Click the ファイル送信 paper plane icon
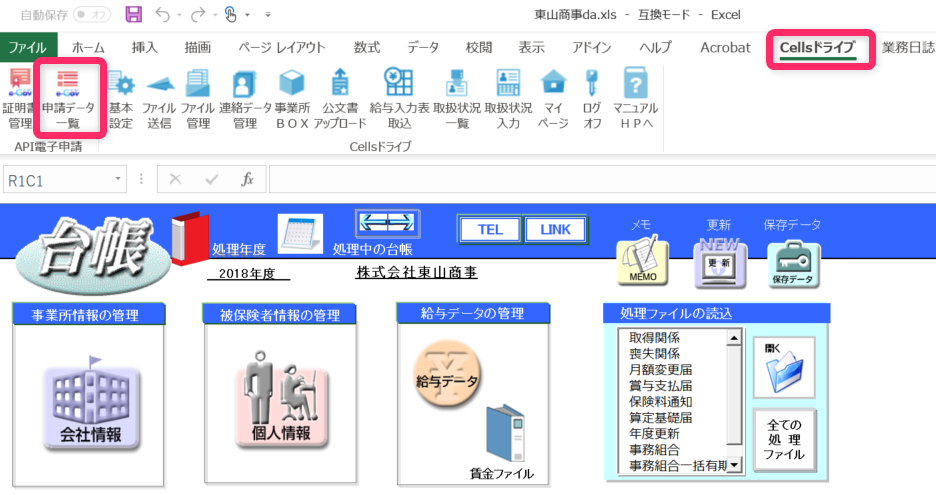The width and height of the screenshot is (936, 495). coord(159,99)
